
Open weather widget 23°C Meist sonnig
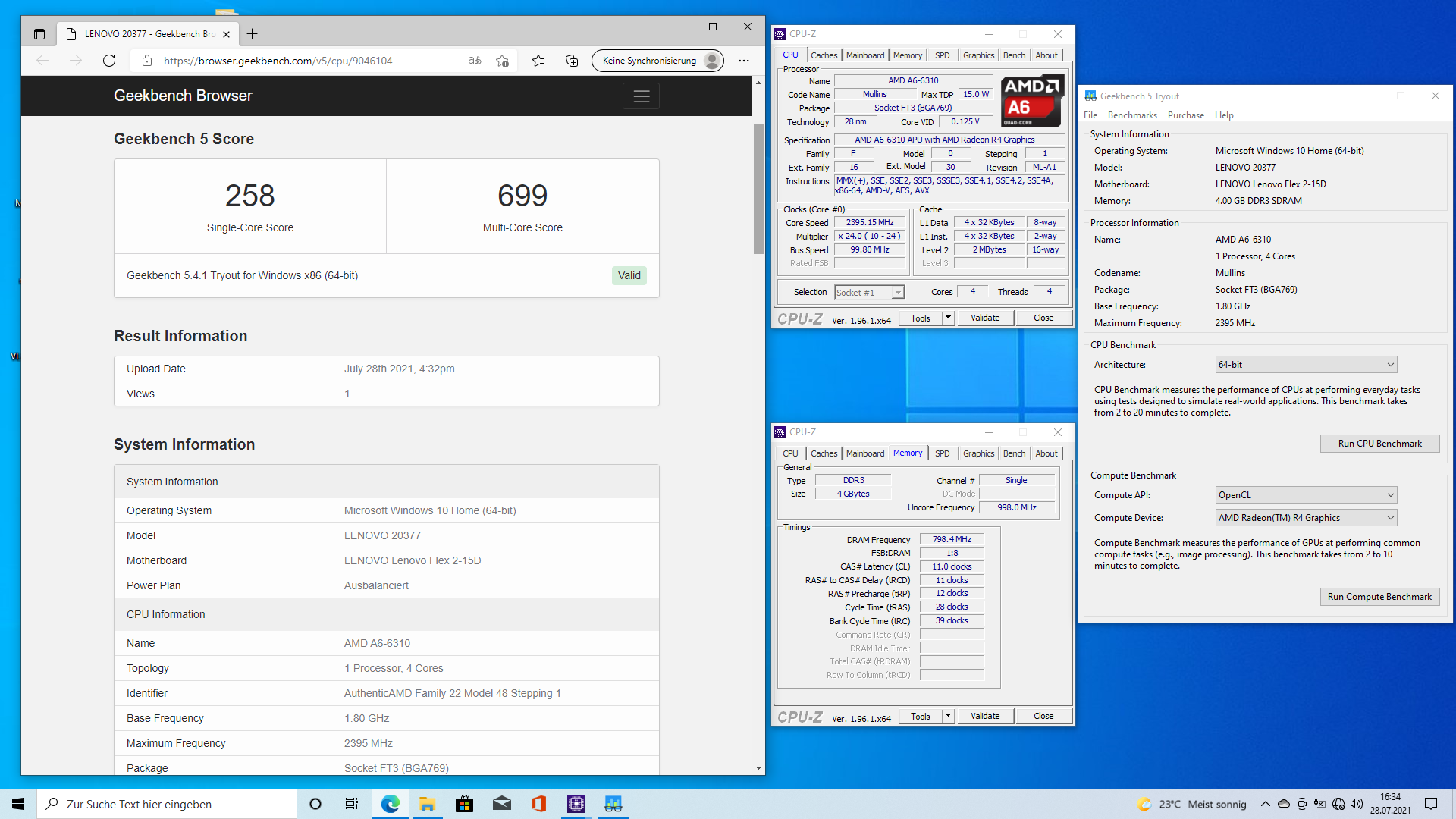pyautogui.click(x=1191, y=804)
